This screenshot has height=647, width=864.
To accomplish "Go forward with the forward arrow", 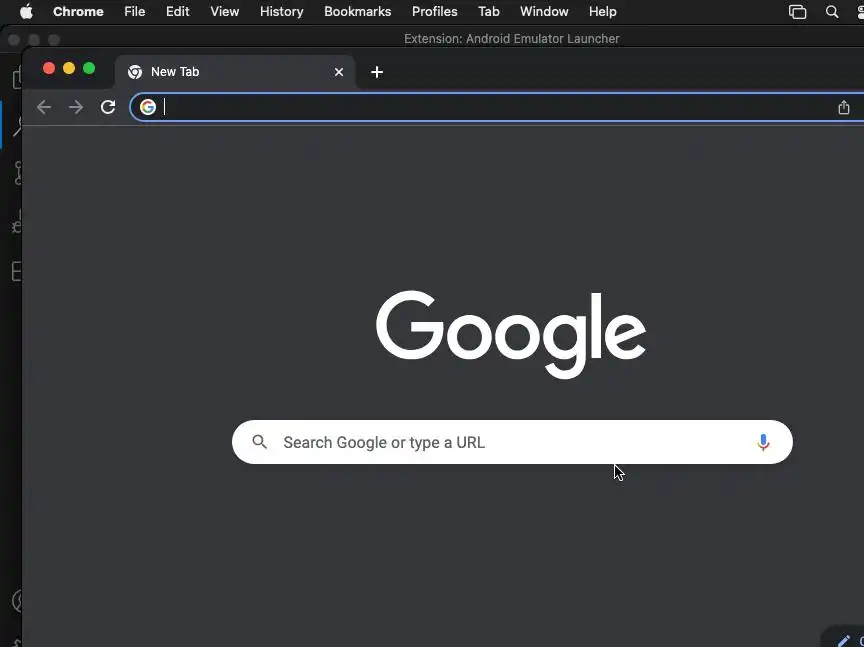I will click(x=76, y=107).
